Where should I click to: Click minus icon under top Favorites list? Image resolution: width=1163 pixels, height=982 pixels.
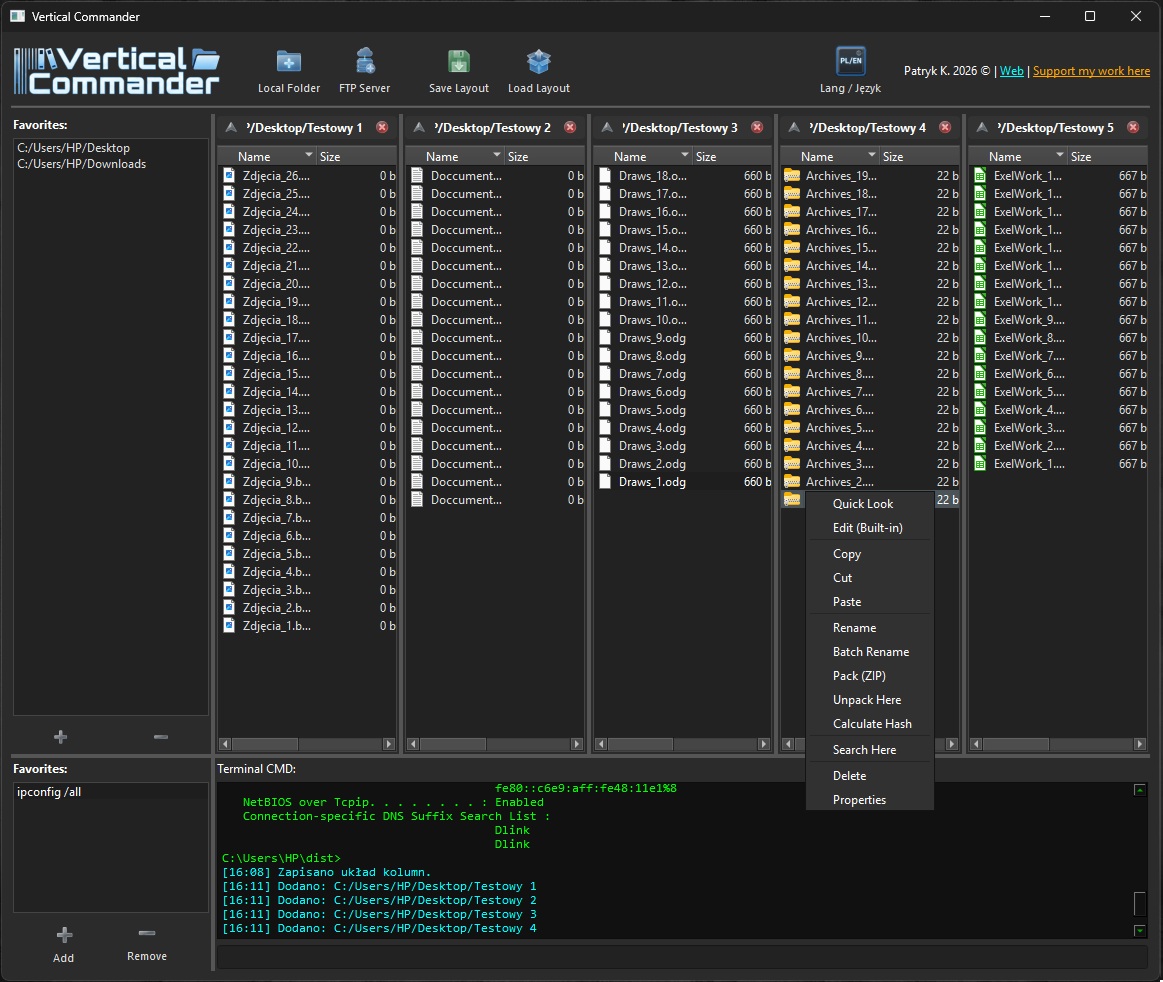point(161,737)
